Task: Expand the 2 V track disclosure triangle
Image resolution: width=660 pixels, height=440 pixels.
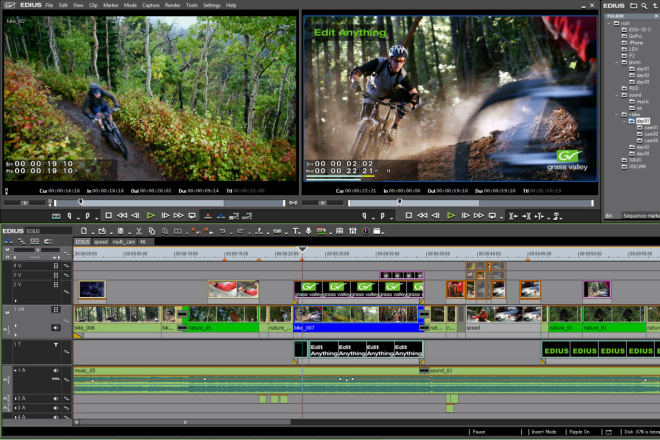Action: tap(16, 301)
